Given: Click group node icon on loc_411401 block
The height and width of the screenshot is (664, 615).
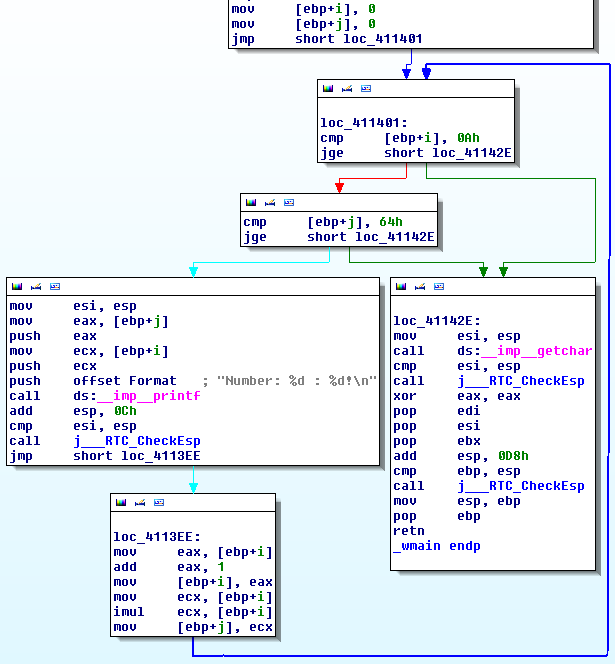Looking at the screenshot, I should tap(366, 89).
